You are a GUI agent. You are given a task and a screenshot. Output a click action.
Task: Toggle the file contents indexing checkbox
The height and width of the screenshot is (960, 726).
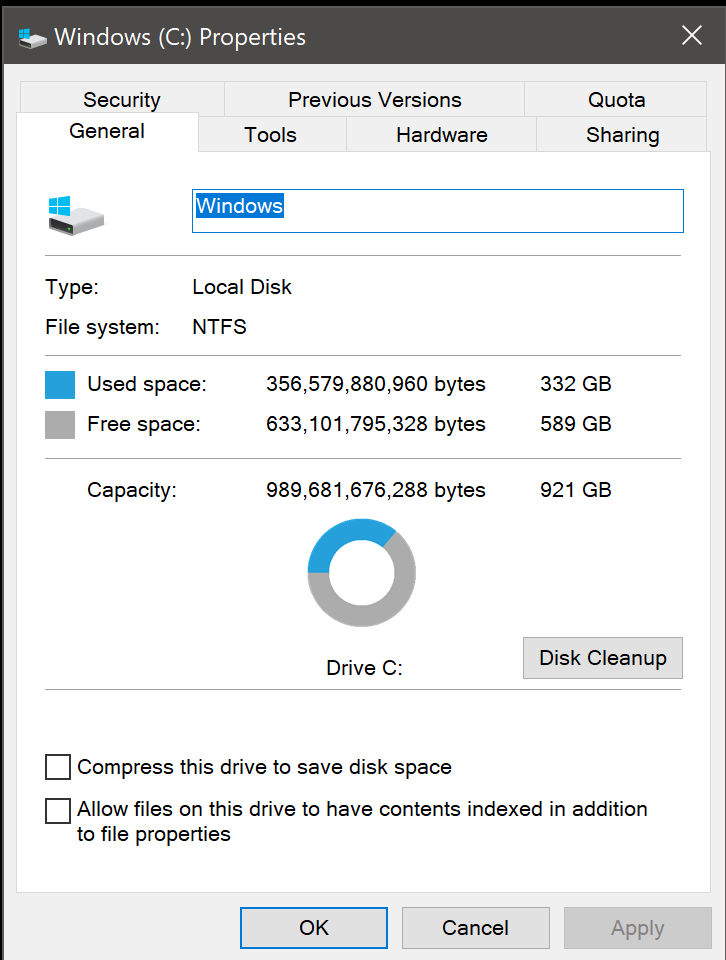pyautogui.click(x=59, y=810)
